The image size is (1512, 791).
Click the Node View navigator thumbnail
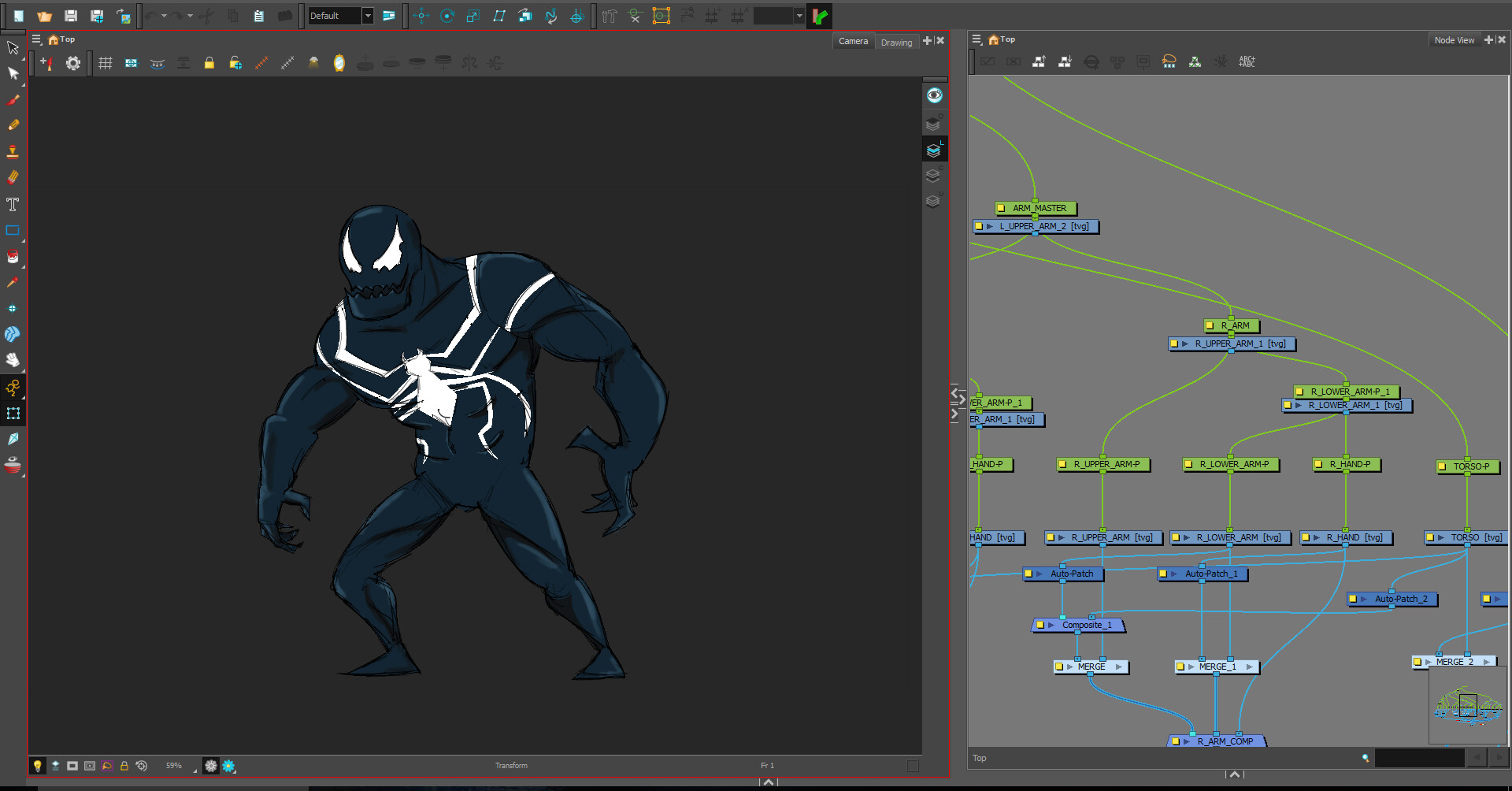[x=1469, y=704]
